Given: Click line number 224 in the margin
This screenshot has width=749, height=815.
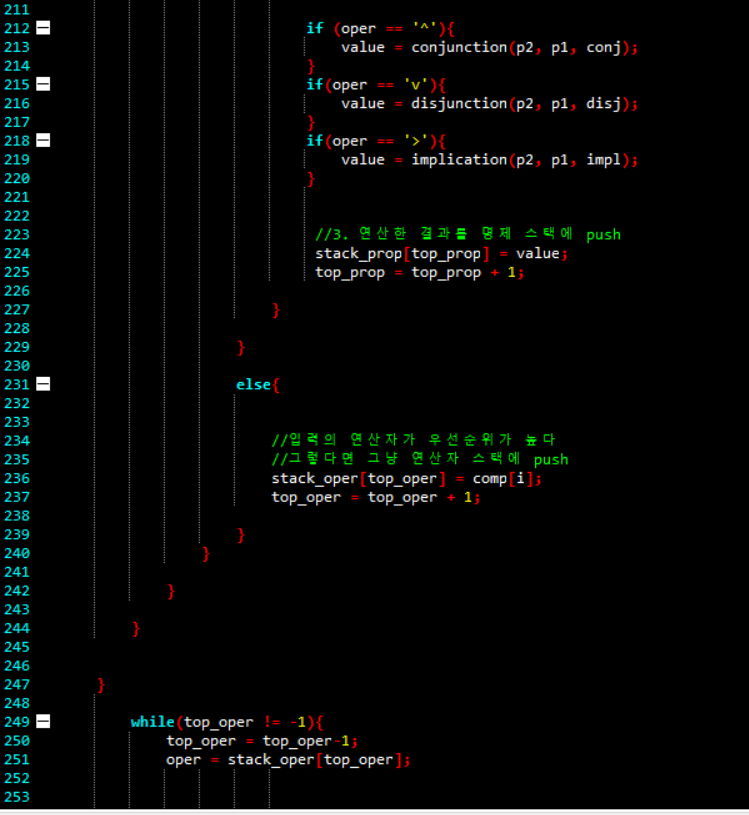Looking at the screenshot, I should click(17, 254).
